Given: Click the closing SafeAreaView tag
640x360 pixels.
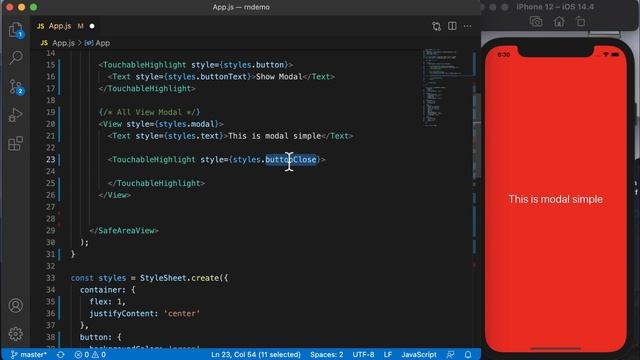Looking at the screenshot, I should pos(124,231).
